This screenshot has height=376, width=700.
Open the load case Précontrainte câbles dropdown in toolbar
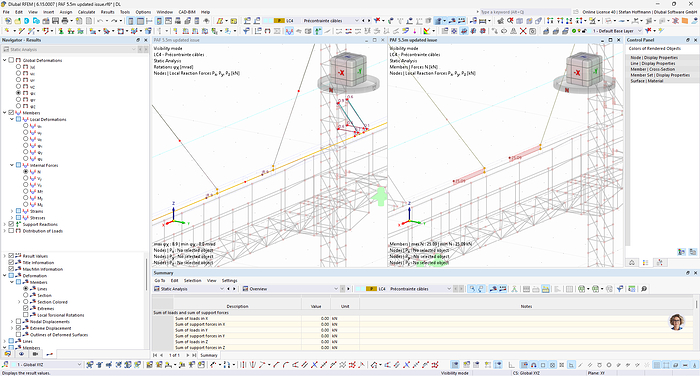pyautogui.click(x=356, y=21)
